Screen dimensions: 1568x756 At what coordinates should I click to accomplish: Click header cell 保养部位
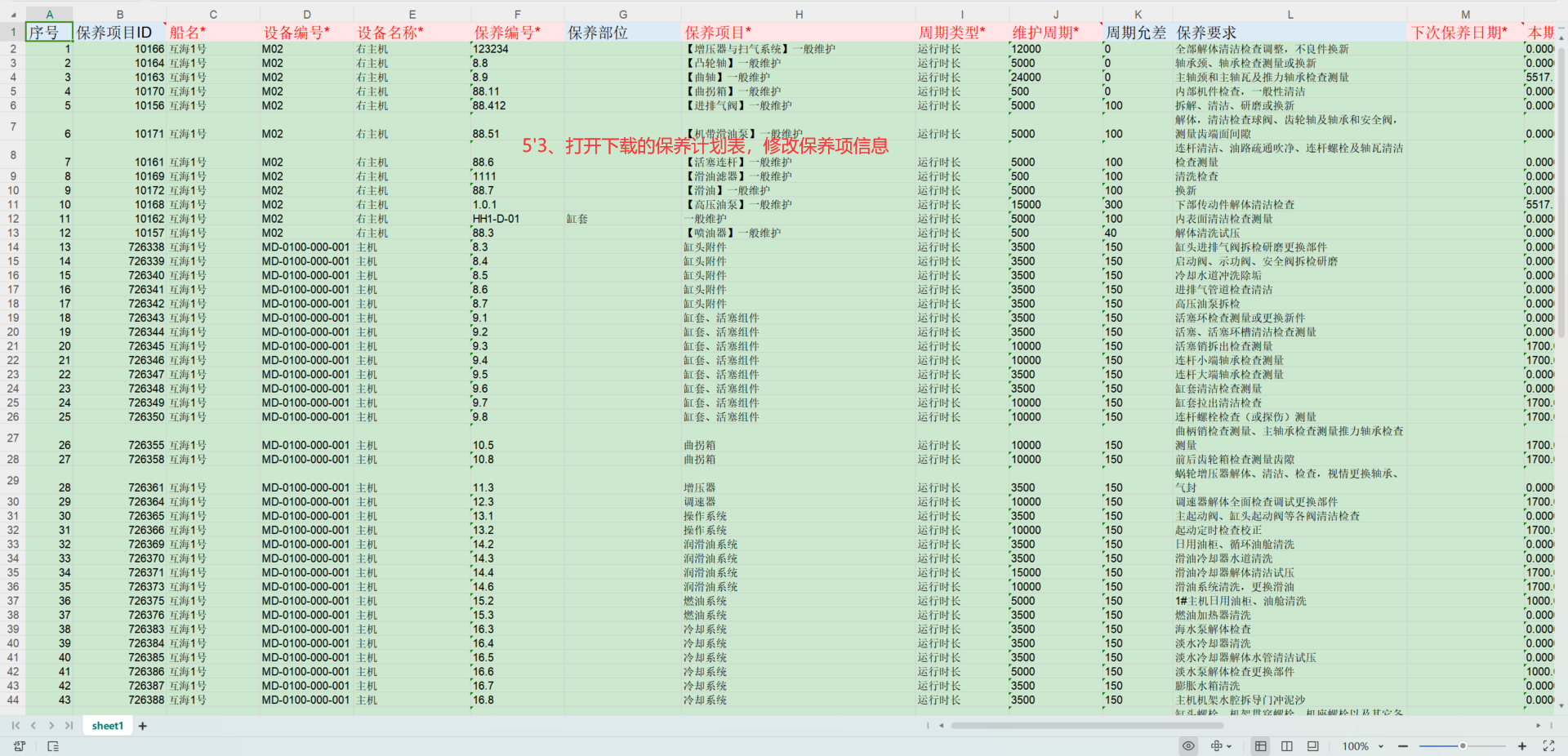coord(622,32)
